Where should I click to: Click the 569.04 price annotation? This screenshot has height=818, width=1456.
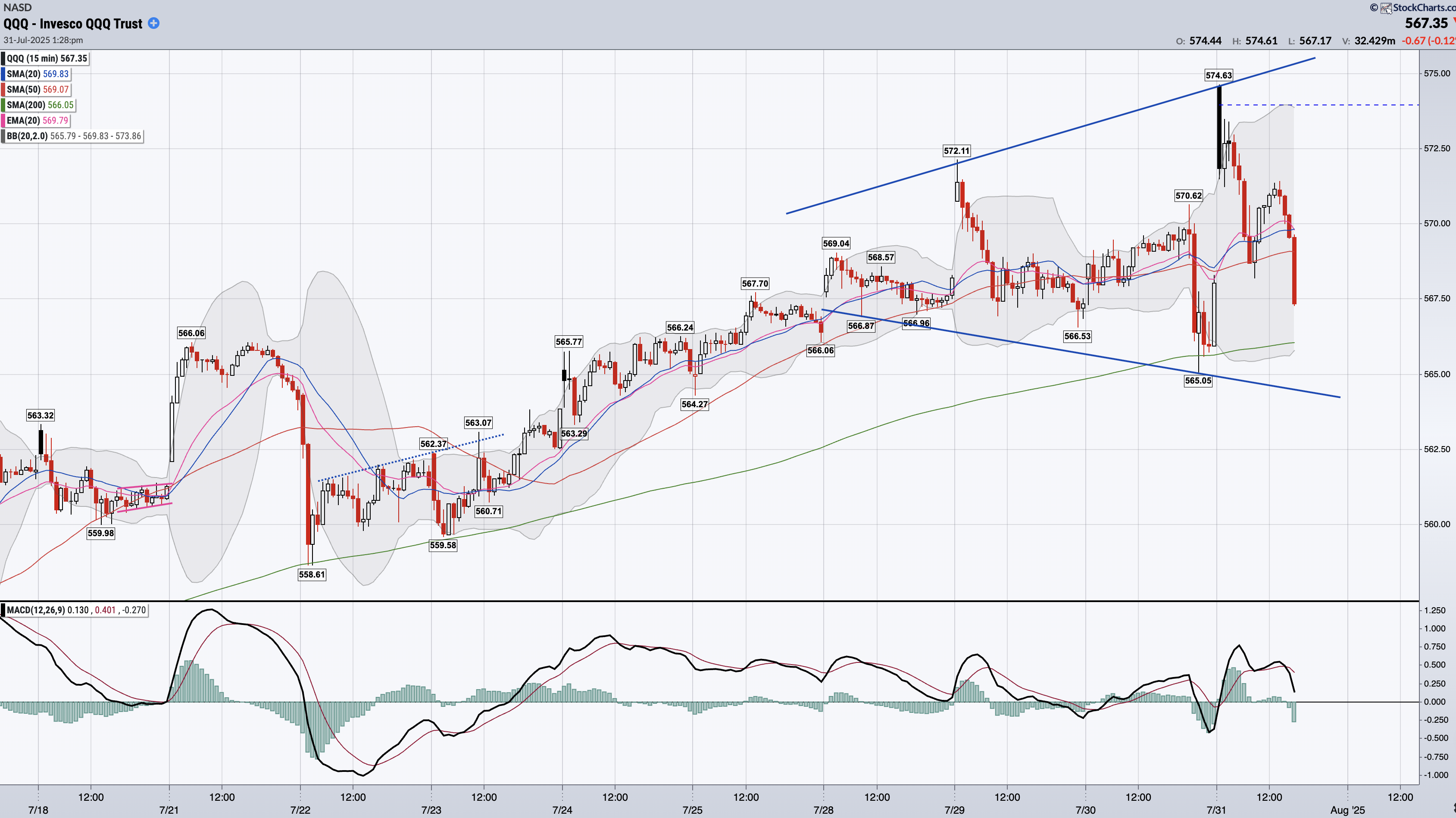click(836, 244)
